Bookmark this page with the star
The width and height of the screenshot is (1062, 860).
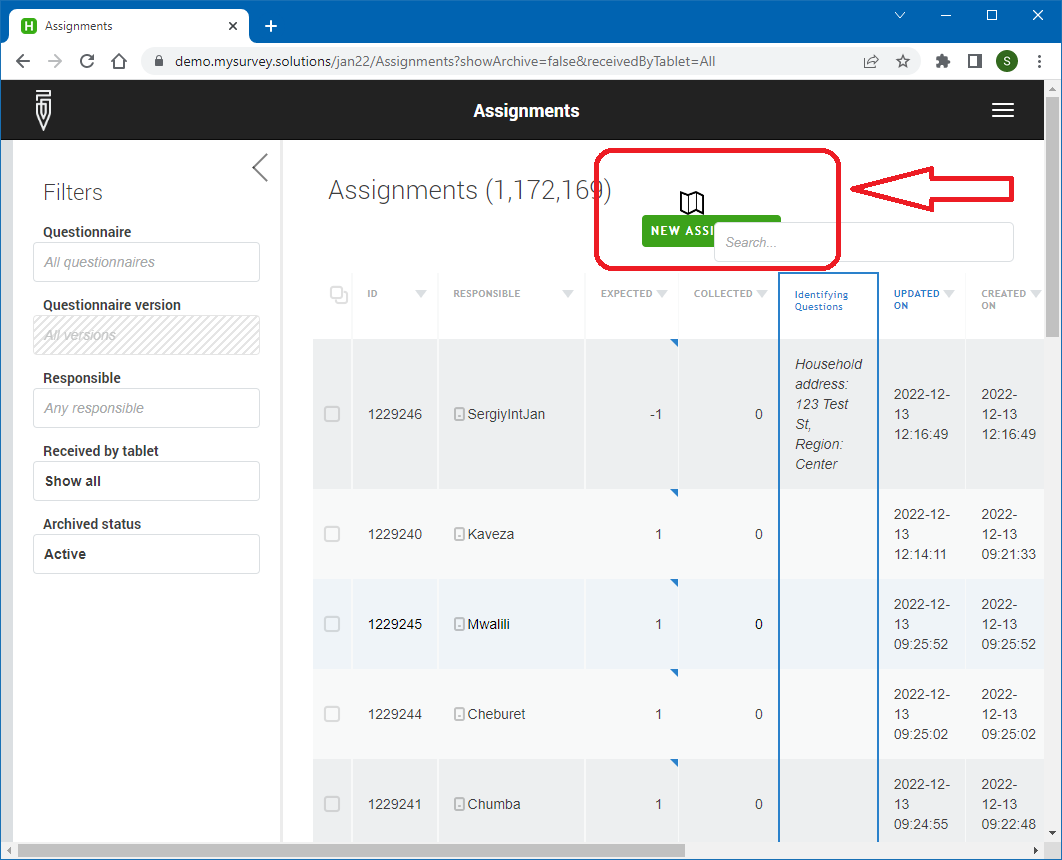(903, 62)
